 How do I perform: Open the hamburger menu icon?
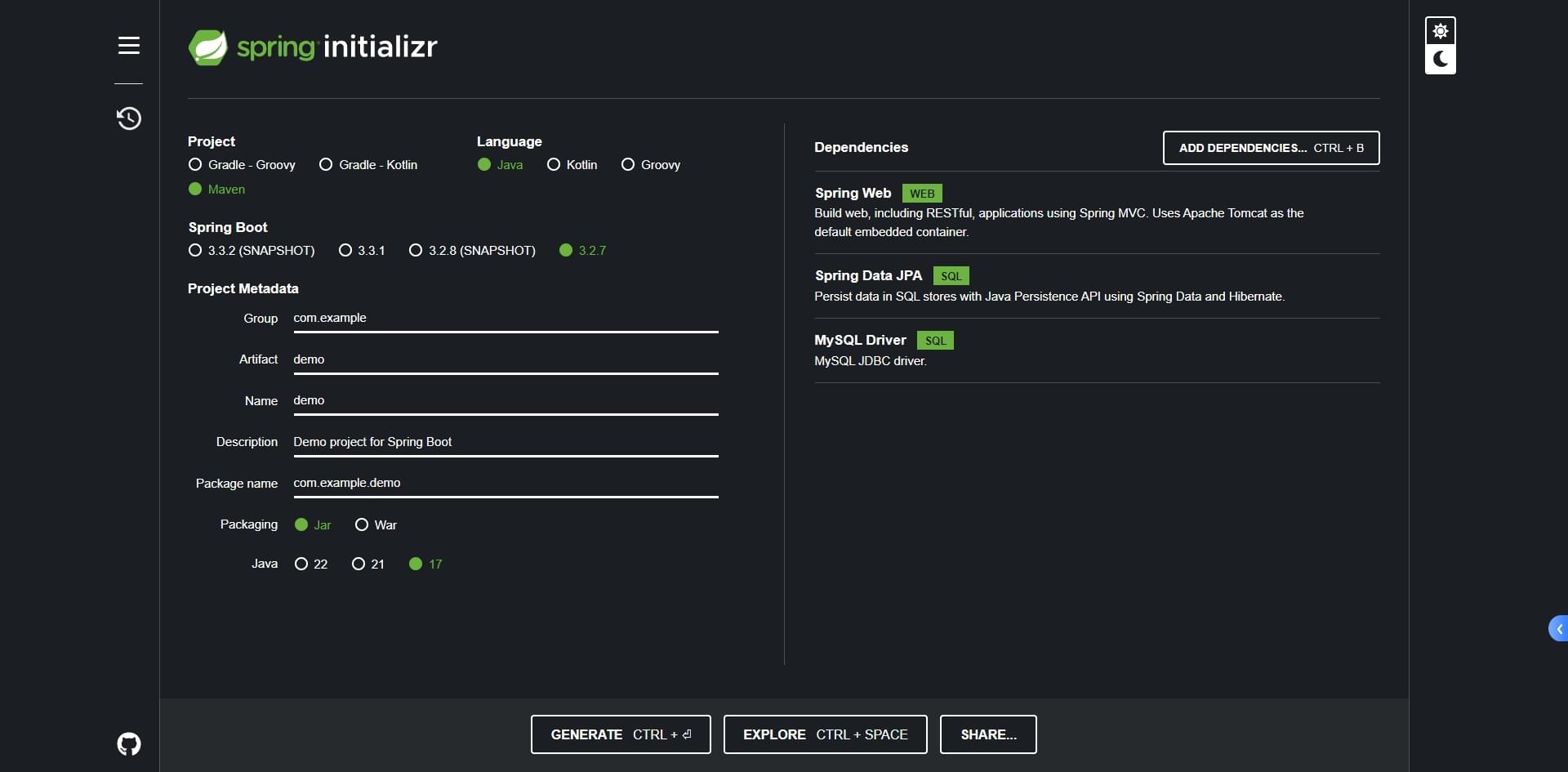pyautogui.click(x=128, y=46)
